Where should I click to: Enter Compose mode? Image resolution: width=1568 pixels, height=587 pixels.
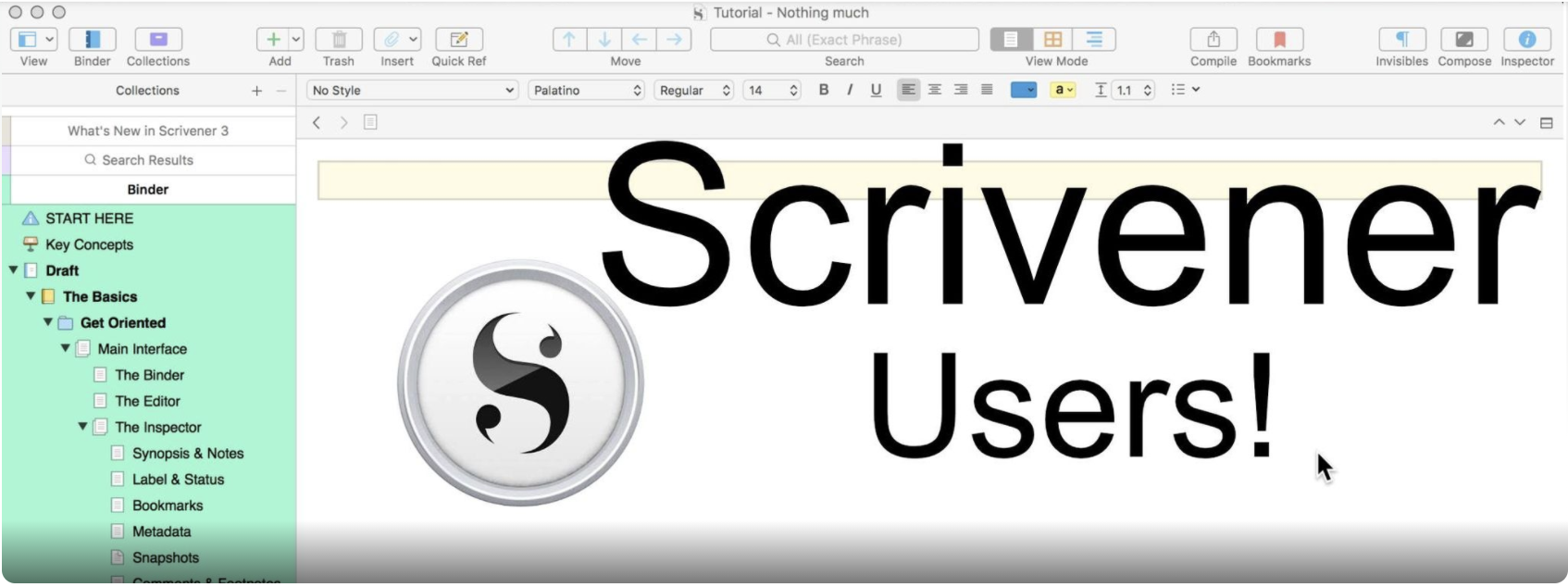point(1464,40)
